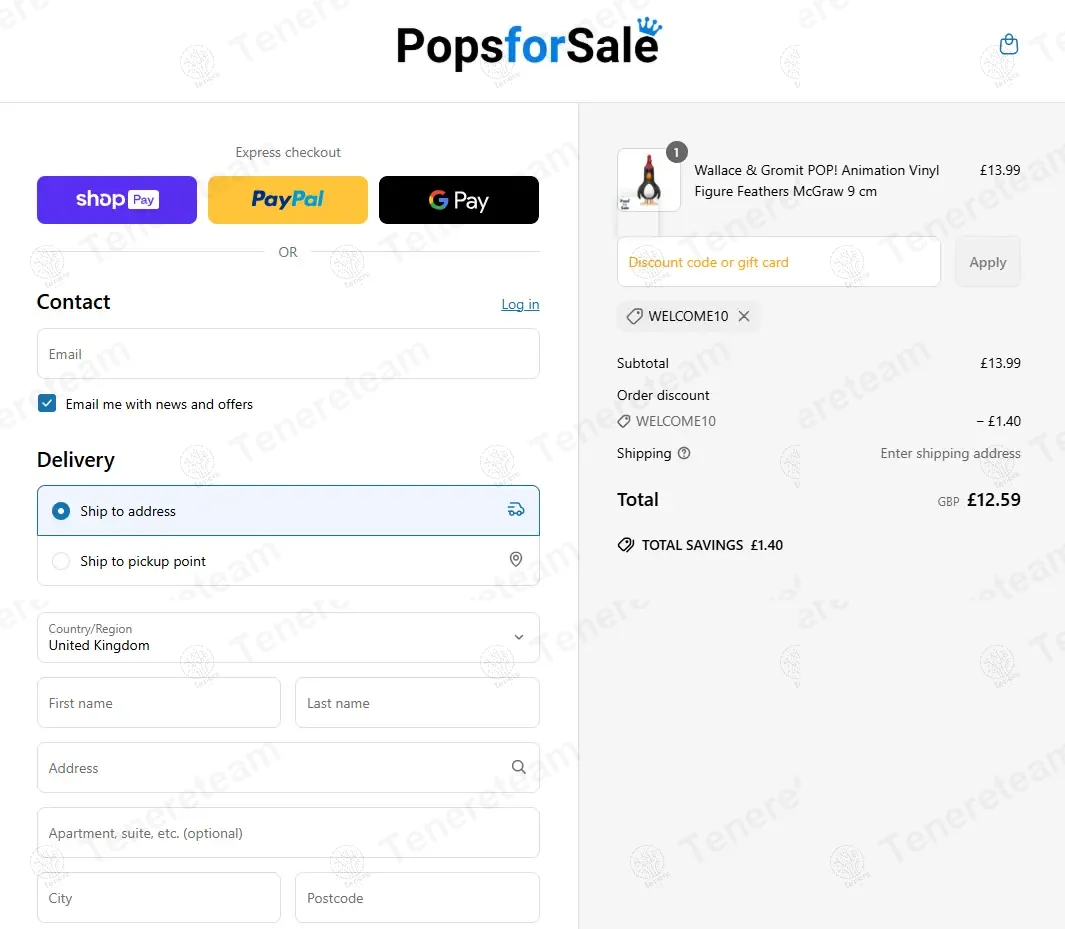Screen dimensions: 1065x929
Task: Remove the WELCOME10 discount code tag
Action: (744, 316)
